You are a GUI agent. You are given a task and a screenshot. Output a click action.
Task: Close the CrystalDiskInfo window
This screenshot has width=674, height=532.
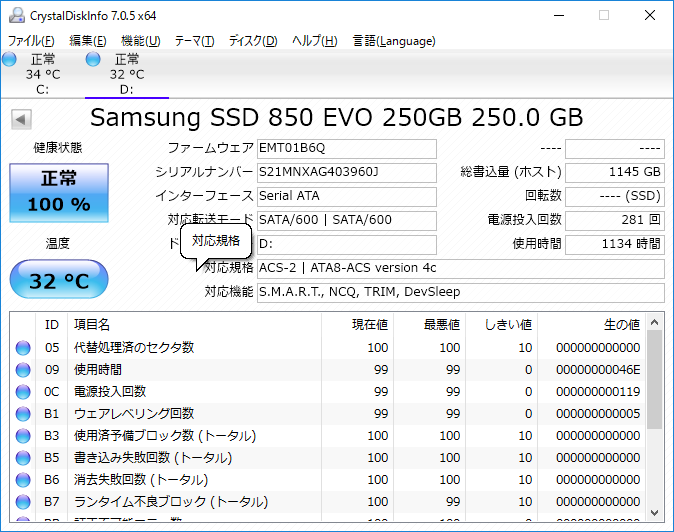pyautogui.click(x=650, y=15)
